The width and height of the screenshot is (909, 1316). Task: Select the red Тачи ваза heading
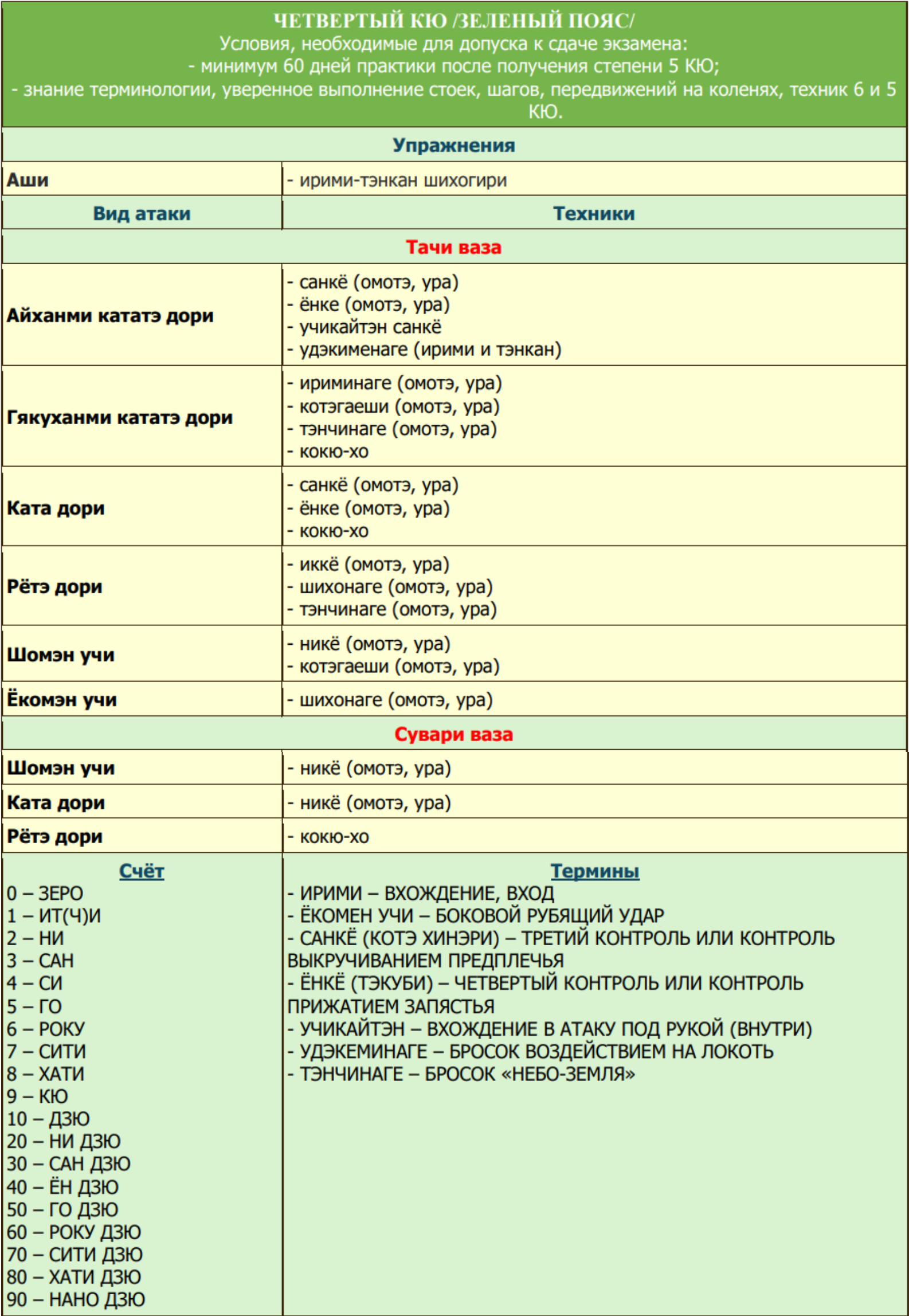point(453,247)
